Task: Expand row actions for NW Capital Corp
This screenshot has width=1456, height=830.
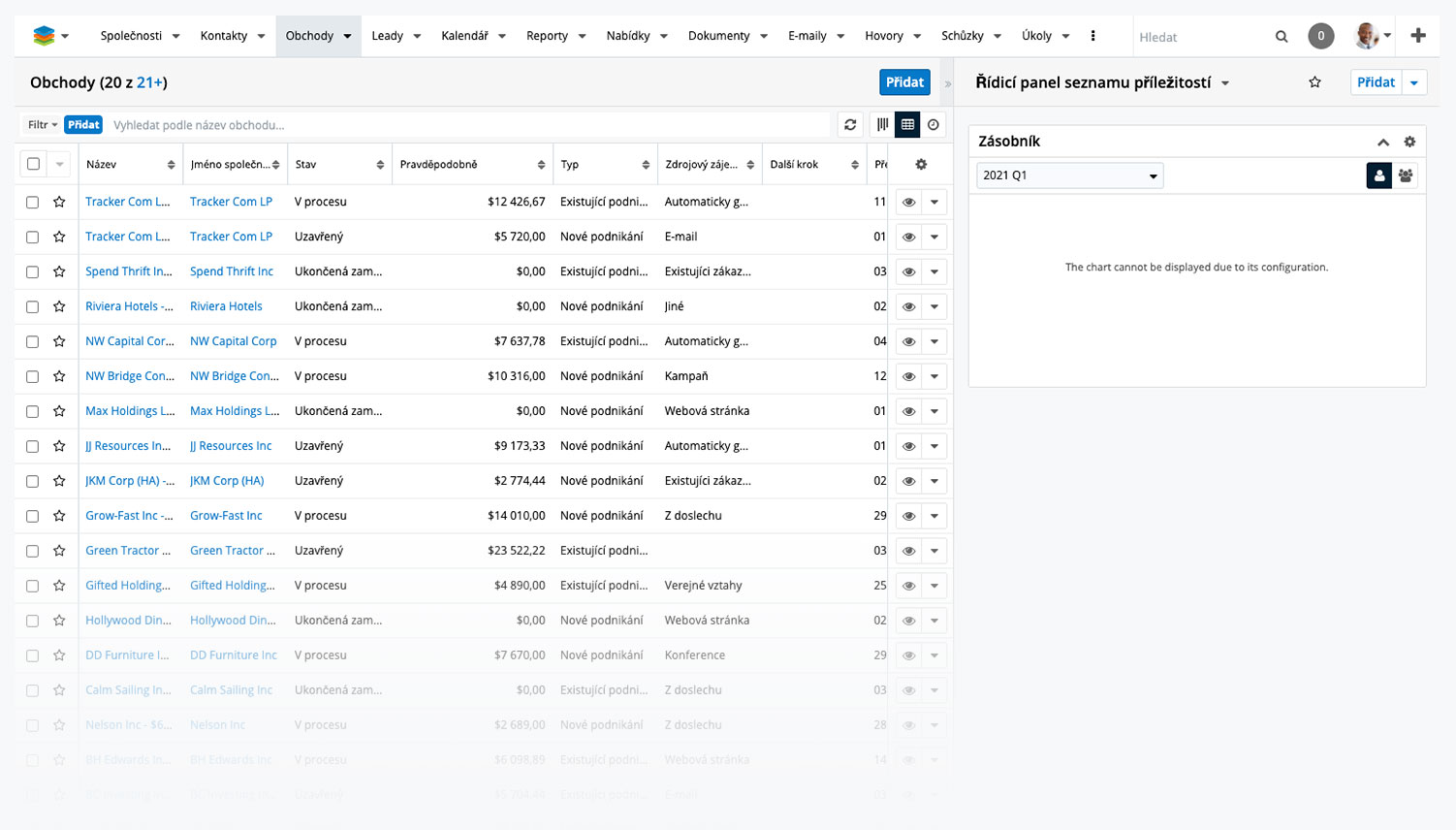Action: [x=934, y=341]
